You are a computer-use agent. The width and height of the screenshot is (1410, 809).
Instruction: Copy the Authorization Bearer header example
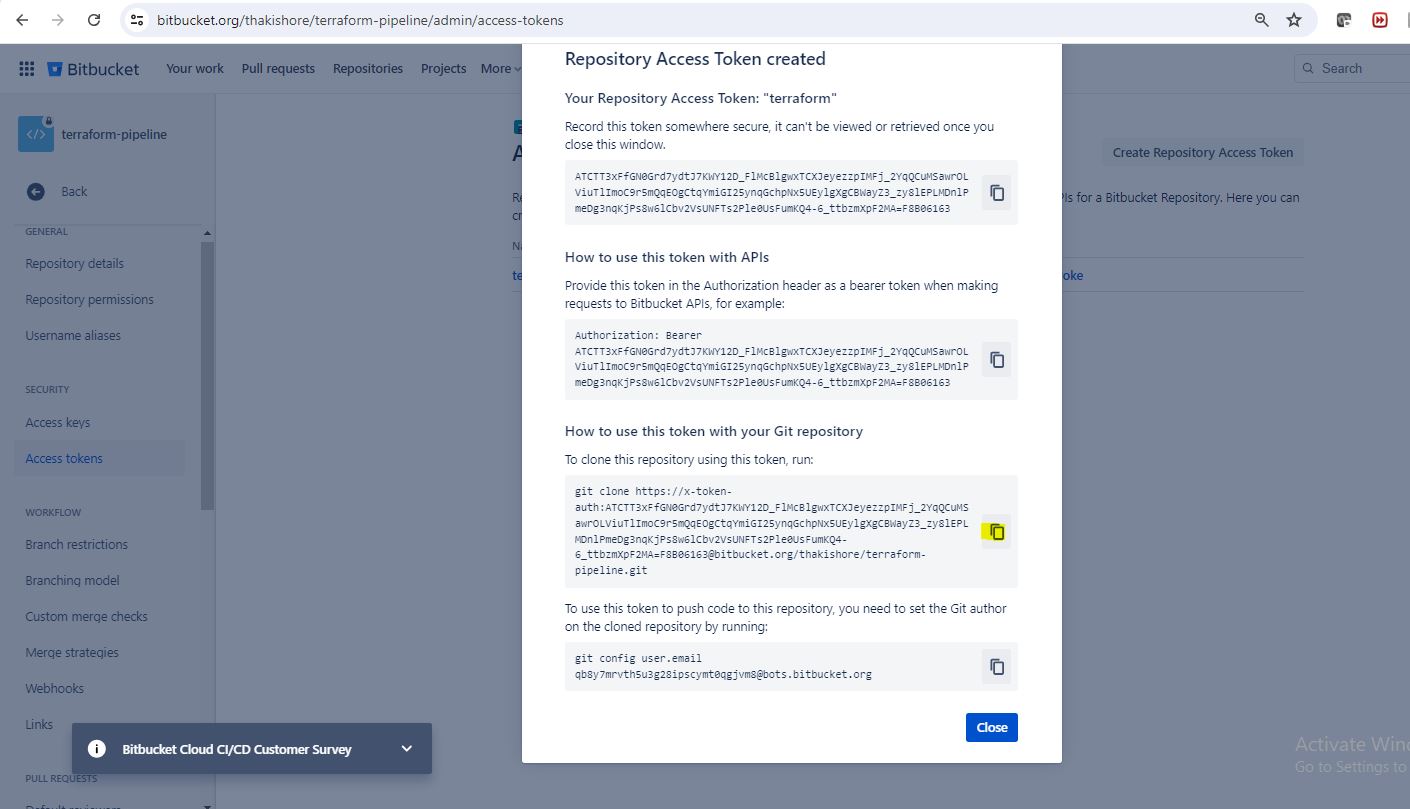tap(996, 360)
